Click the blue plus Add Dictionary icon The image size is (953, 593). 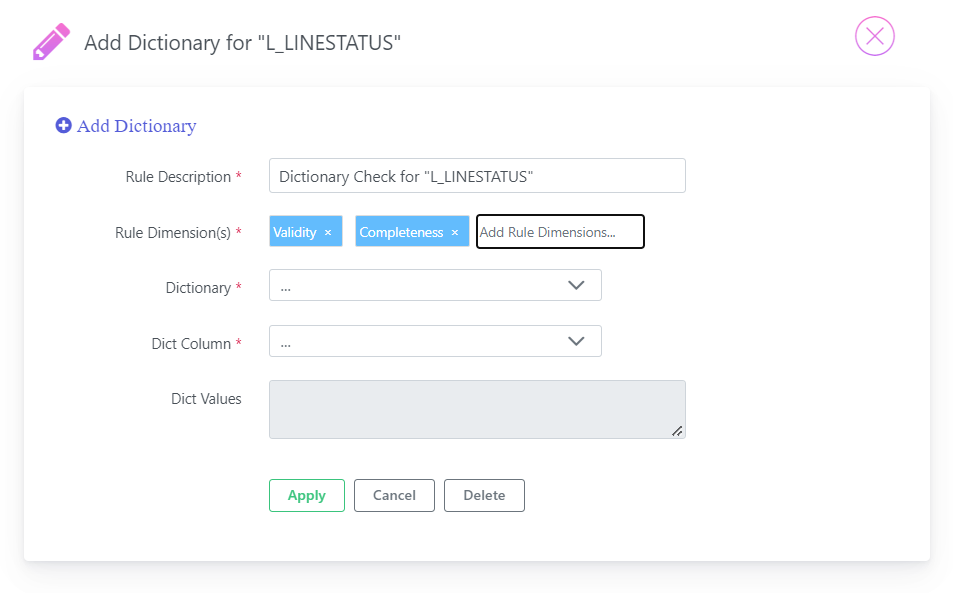(x=63, y=125)
